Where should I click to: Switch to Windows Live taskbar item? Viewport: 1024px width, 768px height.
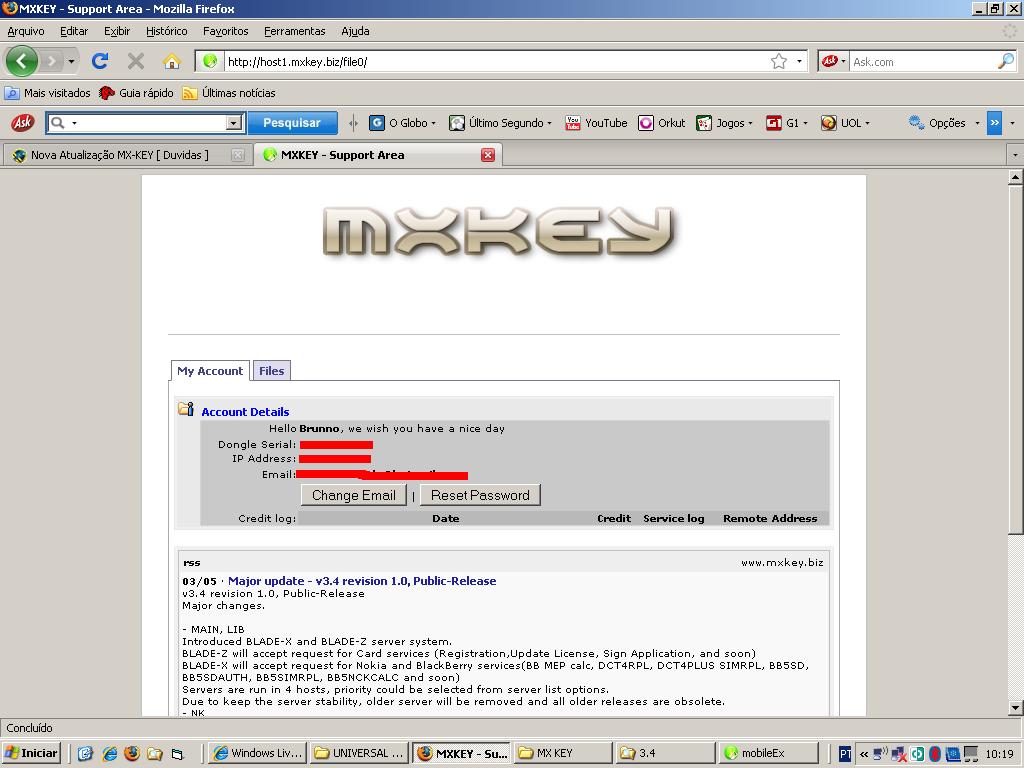(x=258, y=753)
